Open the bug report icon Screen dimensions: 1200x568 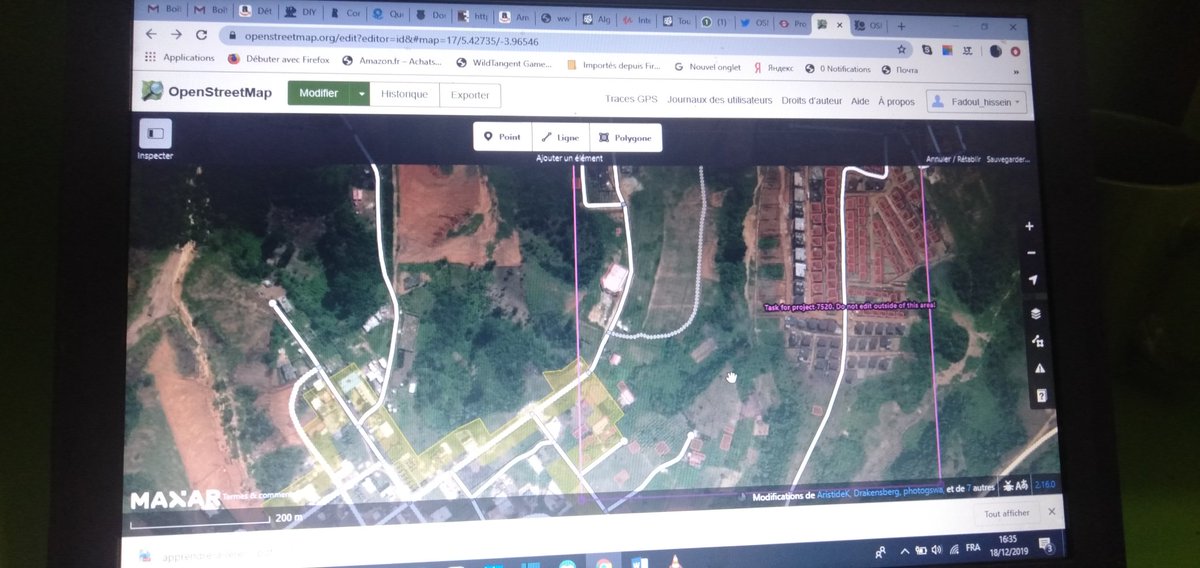click(1009, 486)
